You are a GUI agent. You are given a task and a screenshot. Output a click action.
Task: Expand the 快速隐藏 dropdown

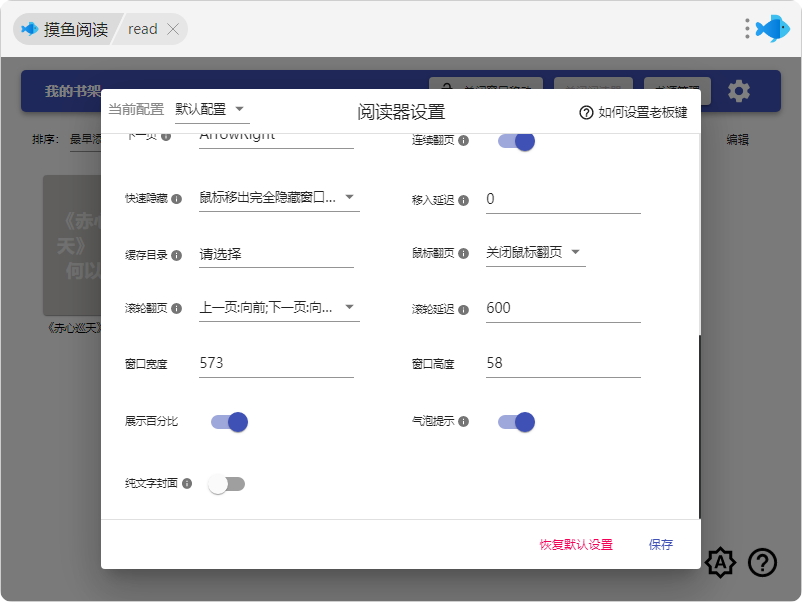(279, 198)
